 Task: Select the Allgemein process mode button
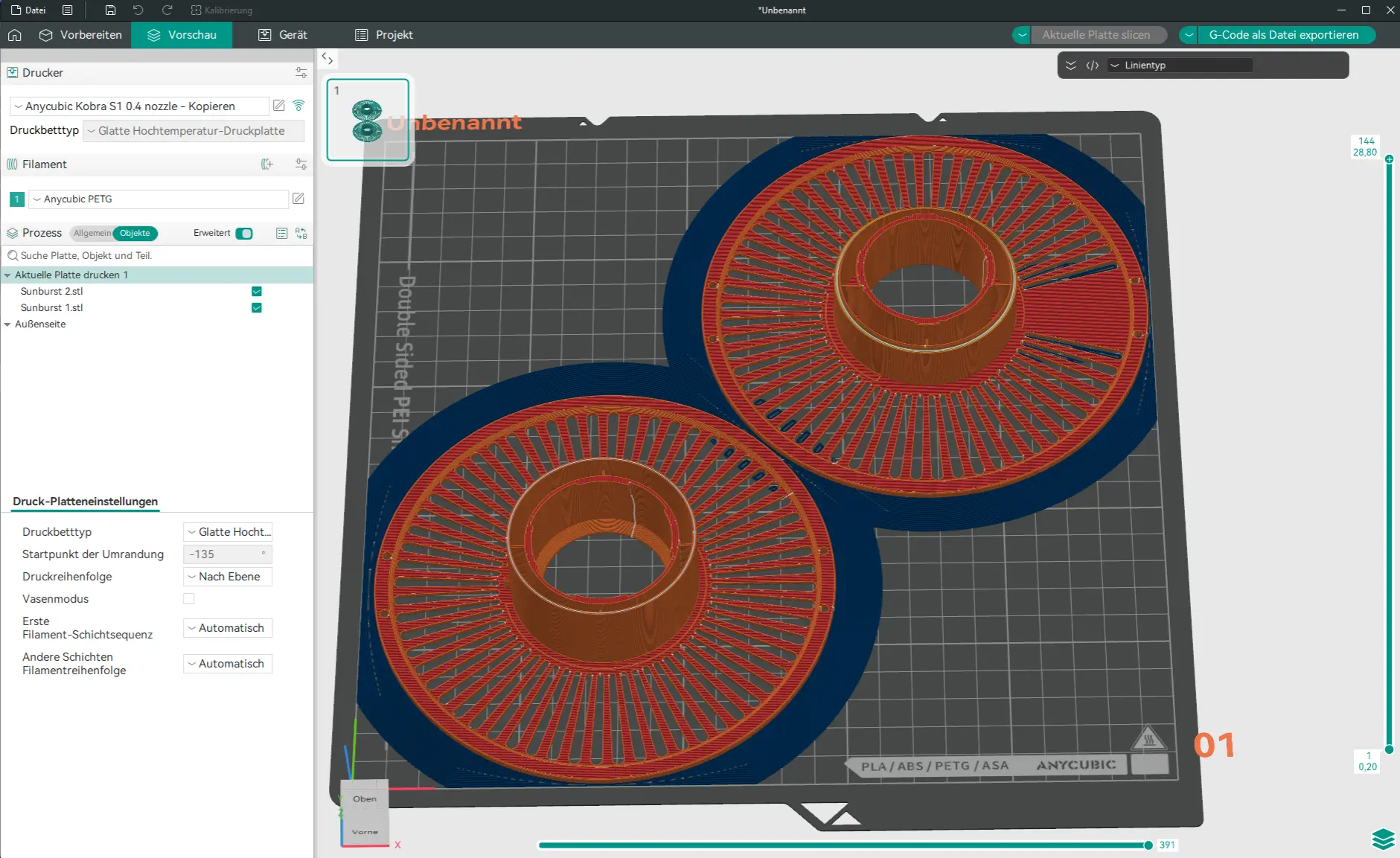pos(92,234)
